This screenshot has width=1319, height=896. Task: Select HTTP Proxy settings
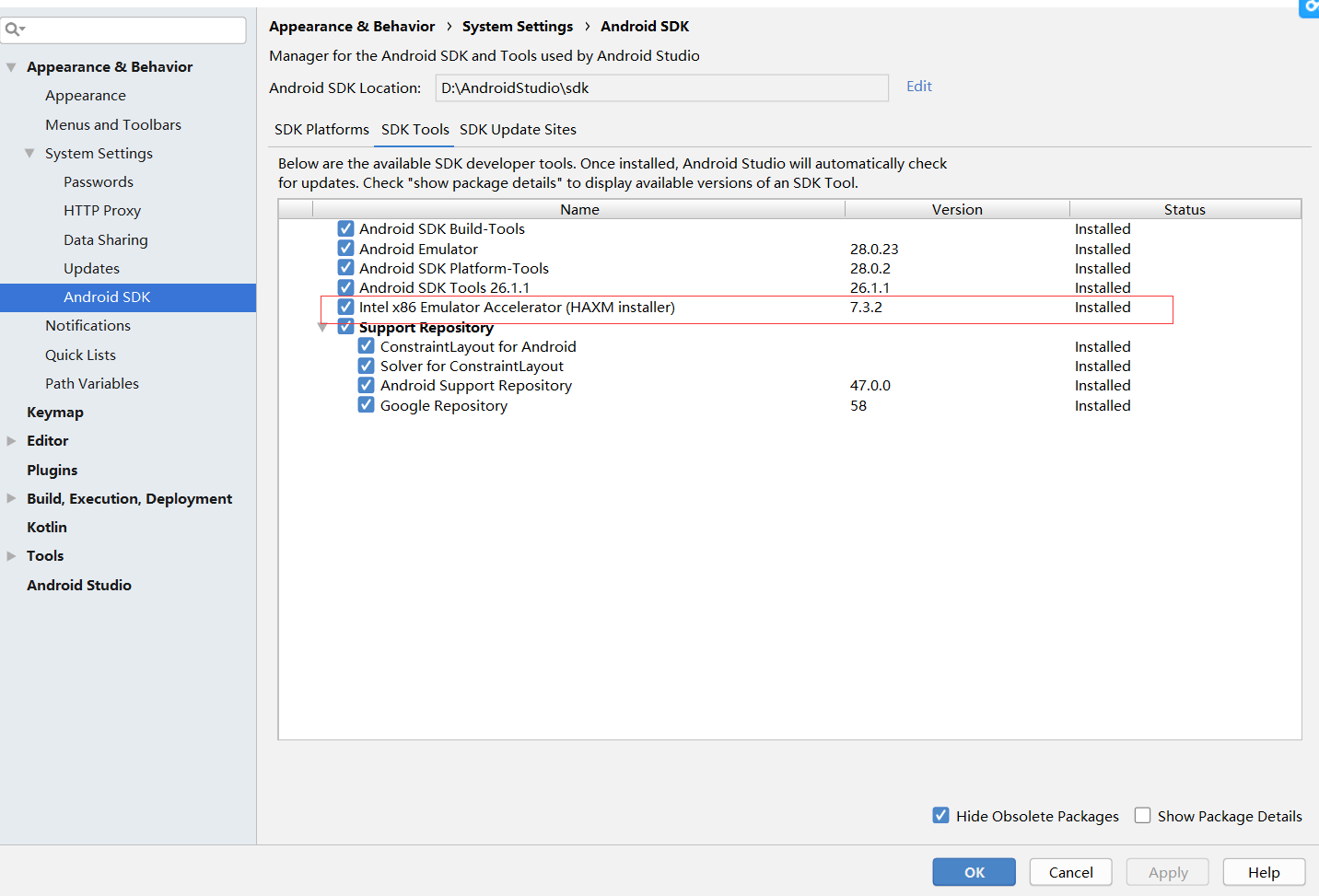point(102,211)
